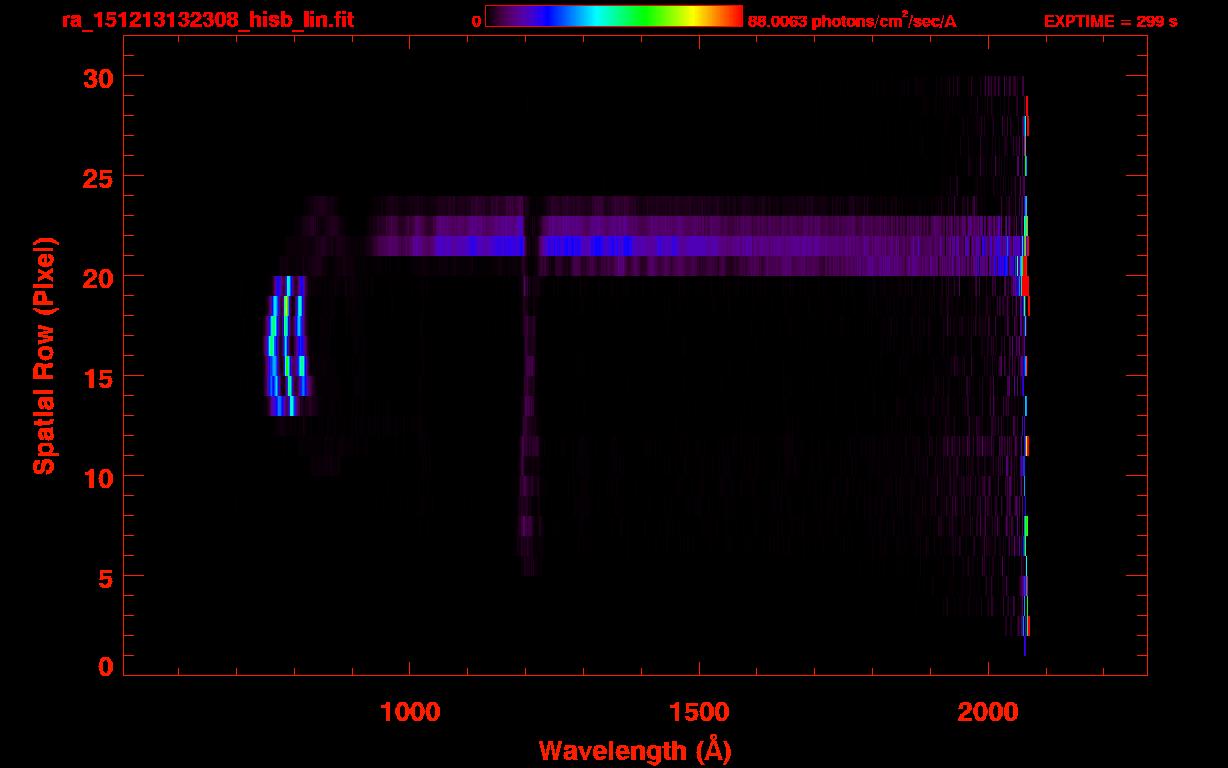Click the bright vertical edge strip near 2060 Å
The height and width of the screenshot is (768, 1228).
coord(1025,366)
